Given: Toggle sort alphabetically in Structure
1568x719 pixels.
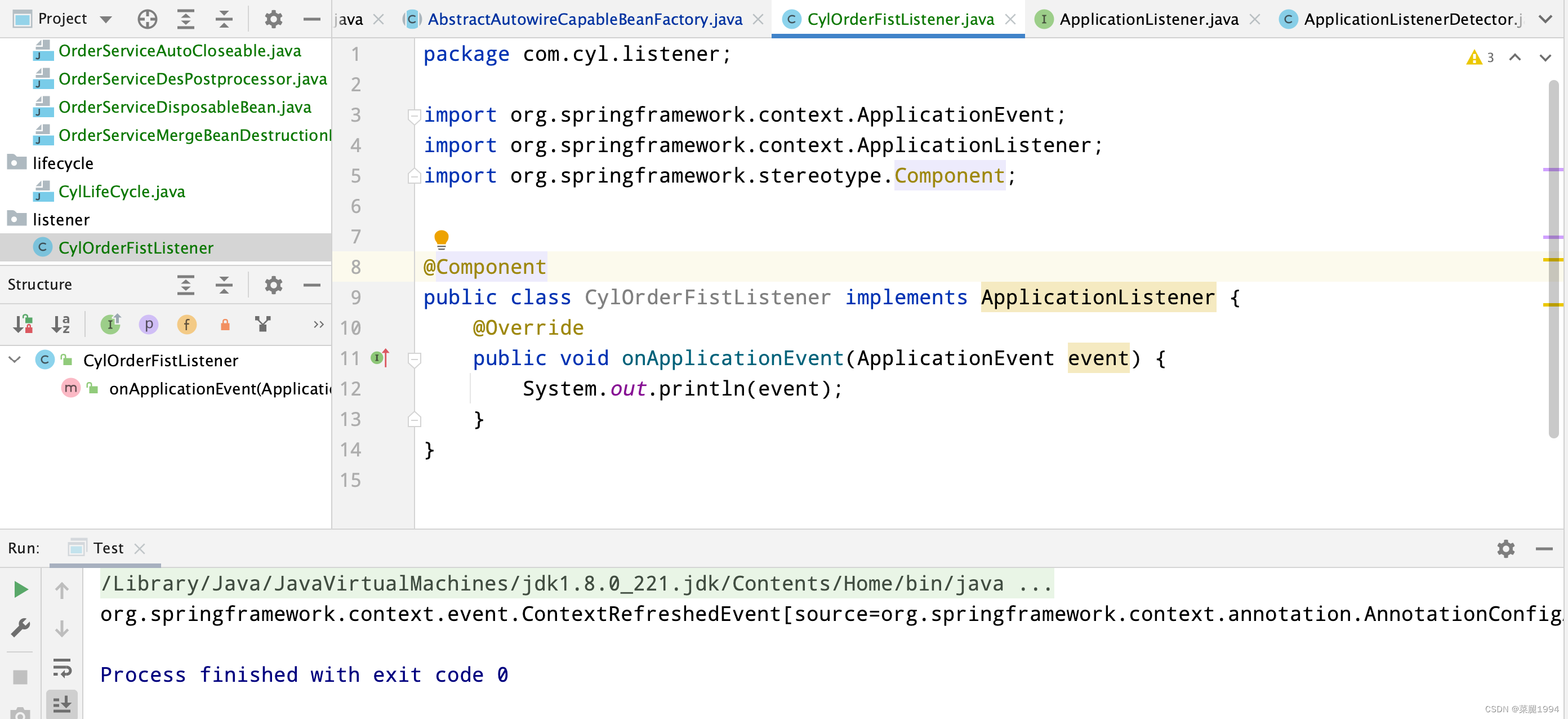Looking at the screenshot, I should click(61, 324).
